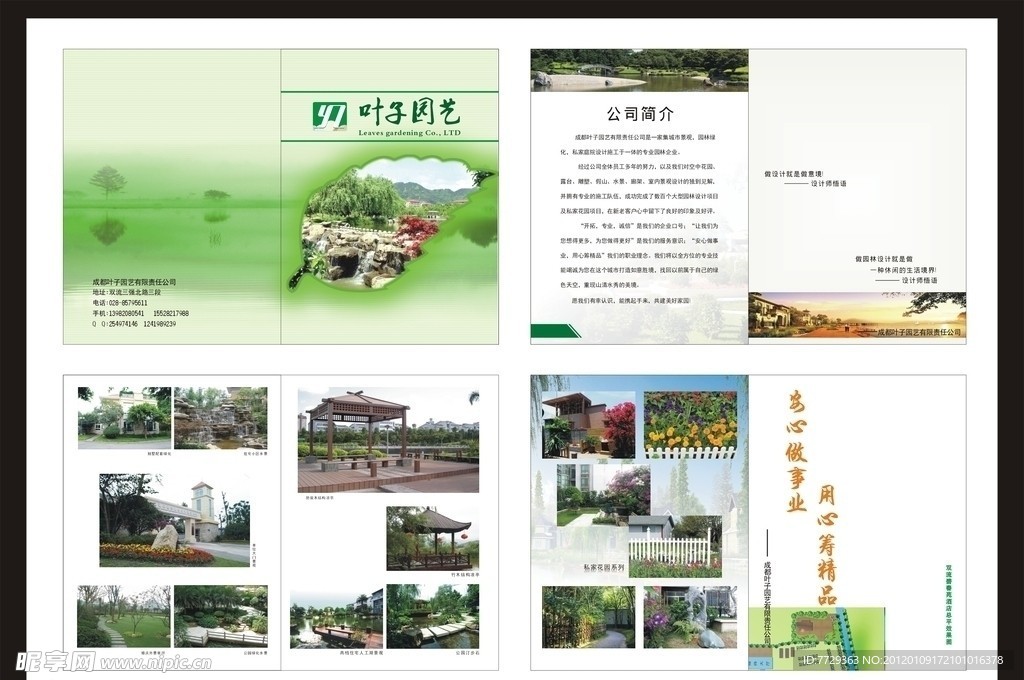
Task: Click the green corner ribbon graphic below 愿我们
Action: pyautogui.click(x=554, y=330)
